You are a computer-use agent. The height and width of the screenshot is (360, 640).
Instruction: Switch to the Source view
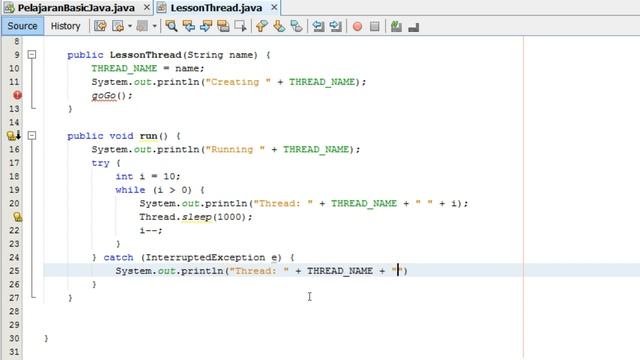click(x=22, y=26)
